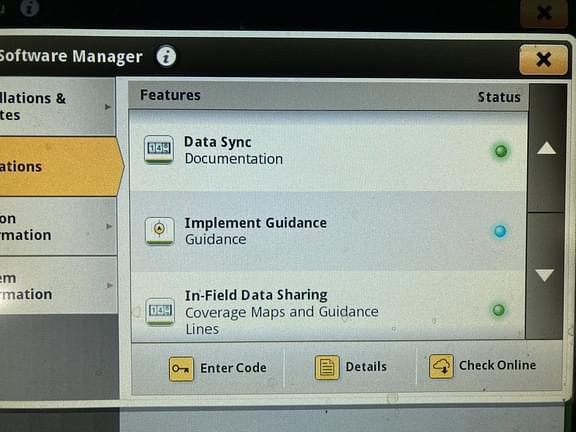Click the scroll up arrow in features list
The height and width of the screenshot is (432, 576).
[x=546, y=148]
